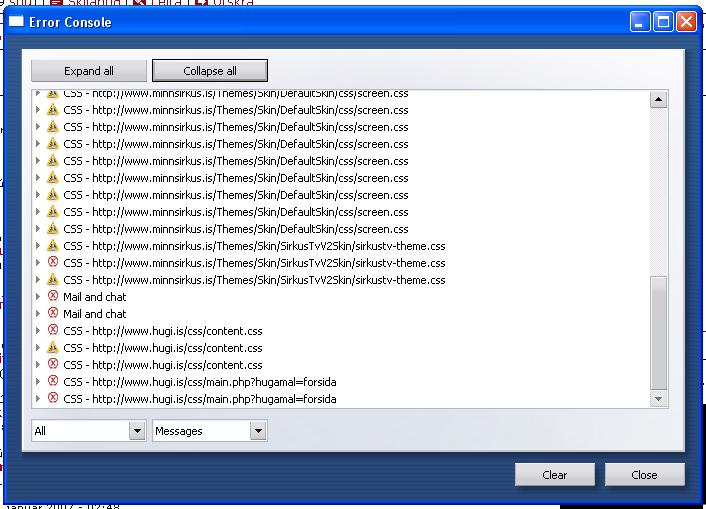This screenshot has width=706, height=509.
Task: Open the Messages severity dropdown
Action: click(258, 431)
